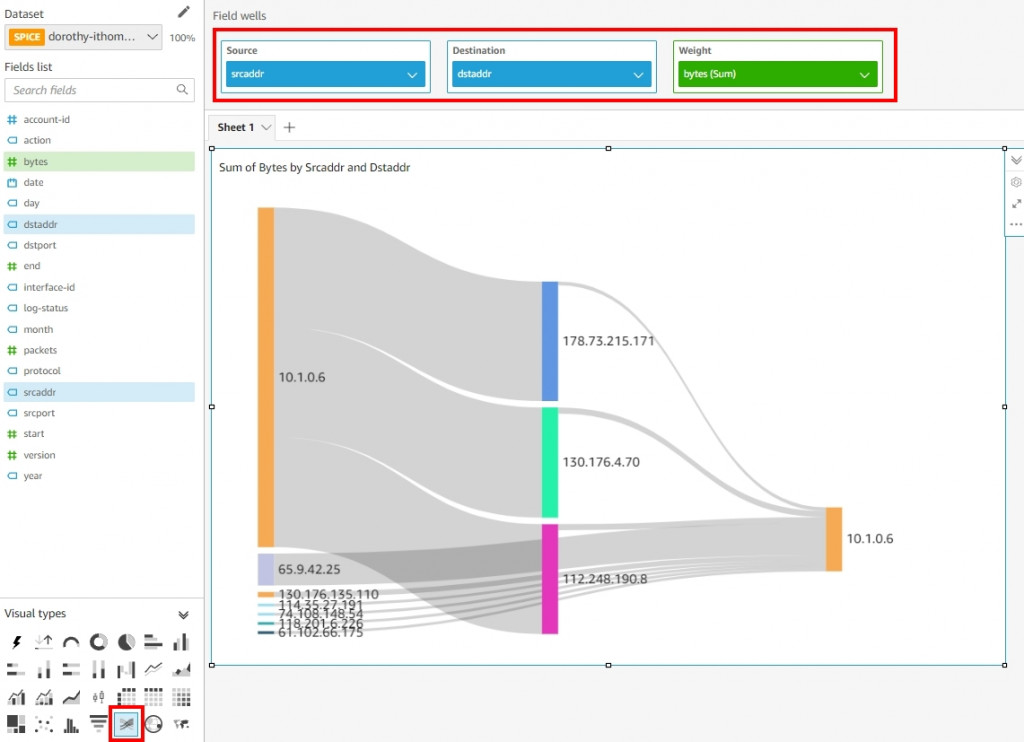The height and width of the screenshot is (742, 1024).
Task: Choose the histogram visual type
Action: click(x=71, y=724)
